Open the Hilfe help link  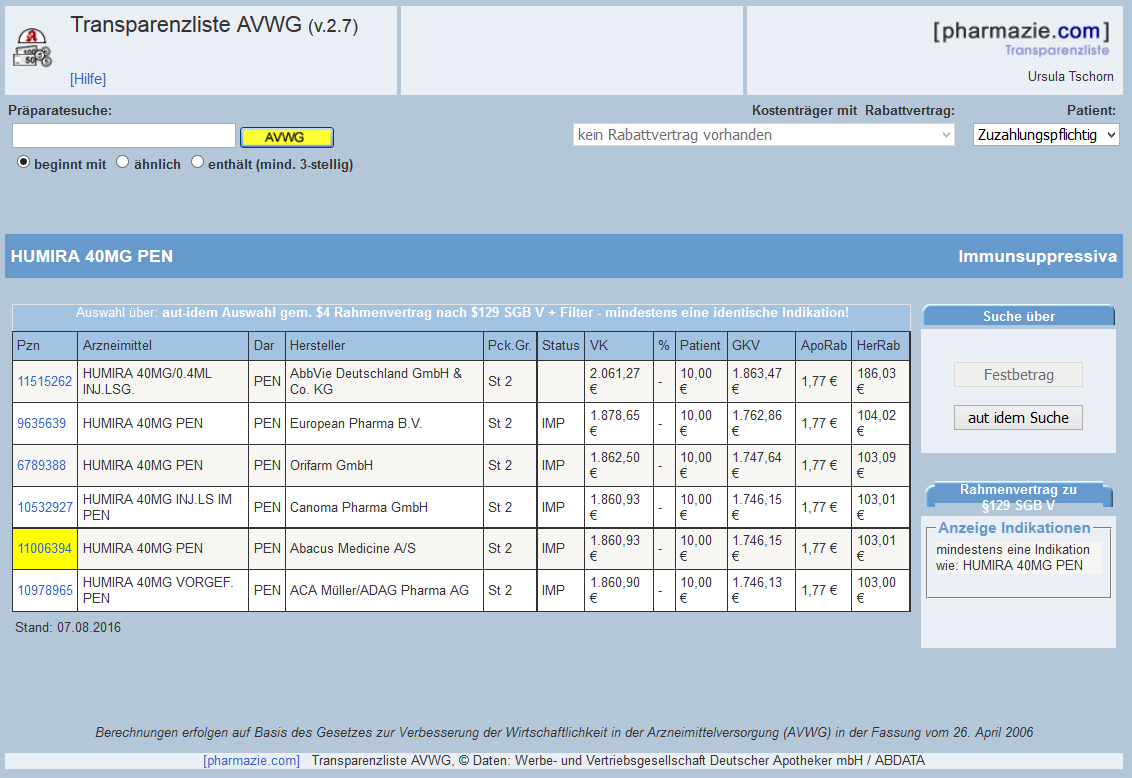pyautogui.click(x=88, y=79)
